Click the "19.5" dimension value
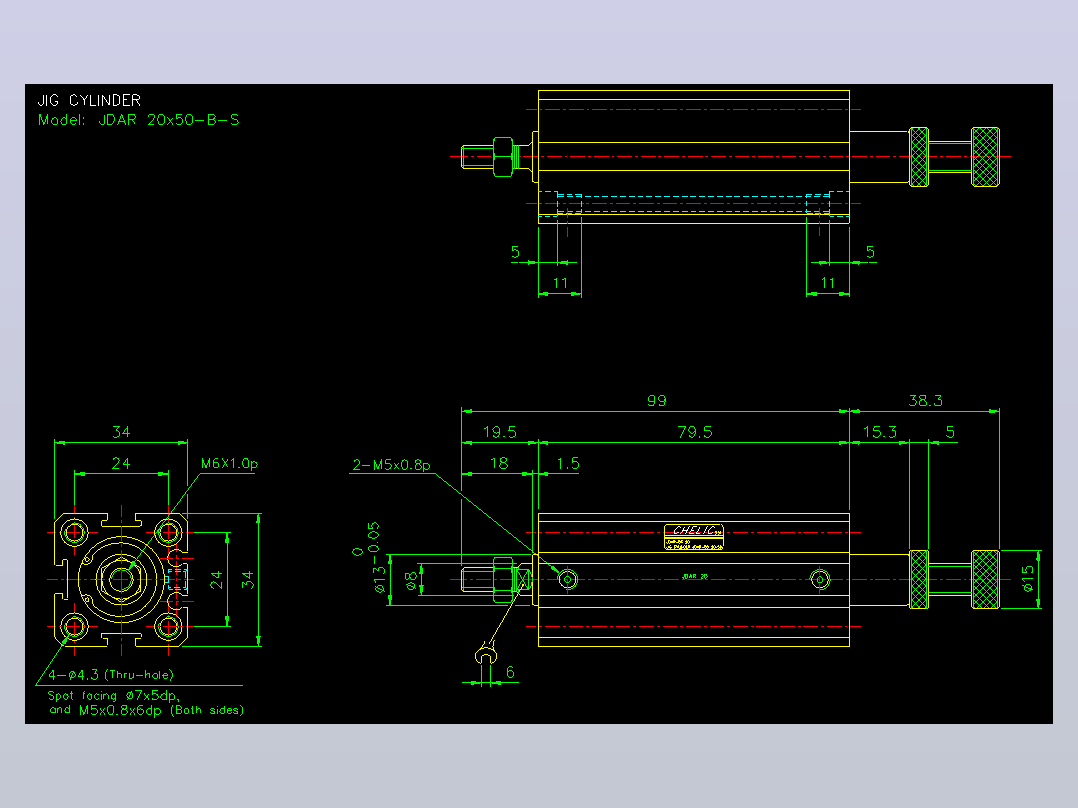Image resolution: width=1078 pixels, height=808 pixels. coord(500,432)
